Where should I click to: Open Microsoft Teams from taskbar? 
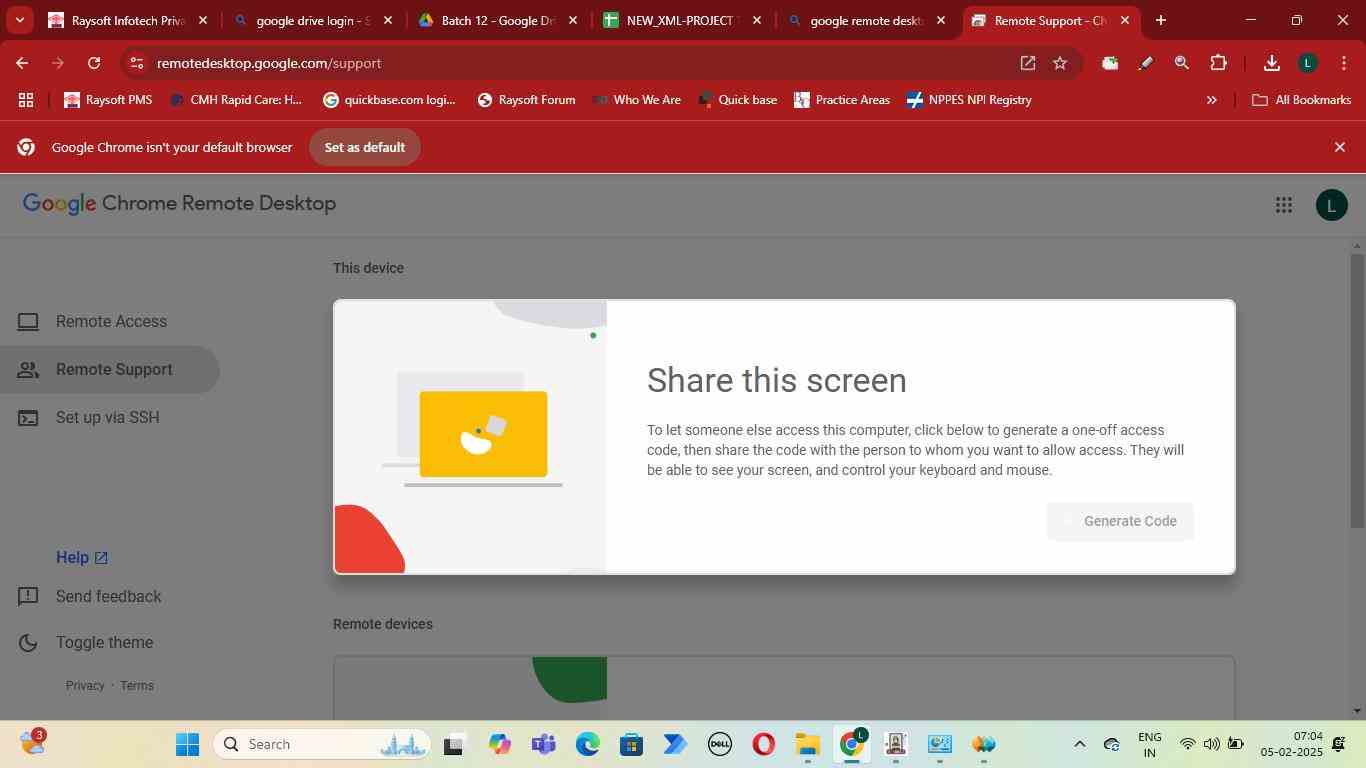click(543, 744)
